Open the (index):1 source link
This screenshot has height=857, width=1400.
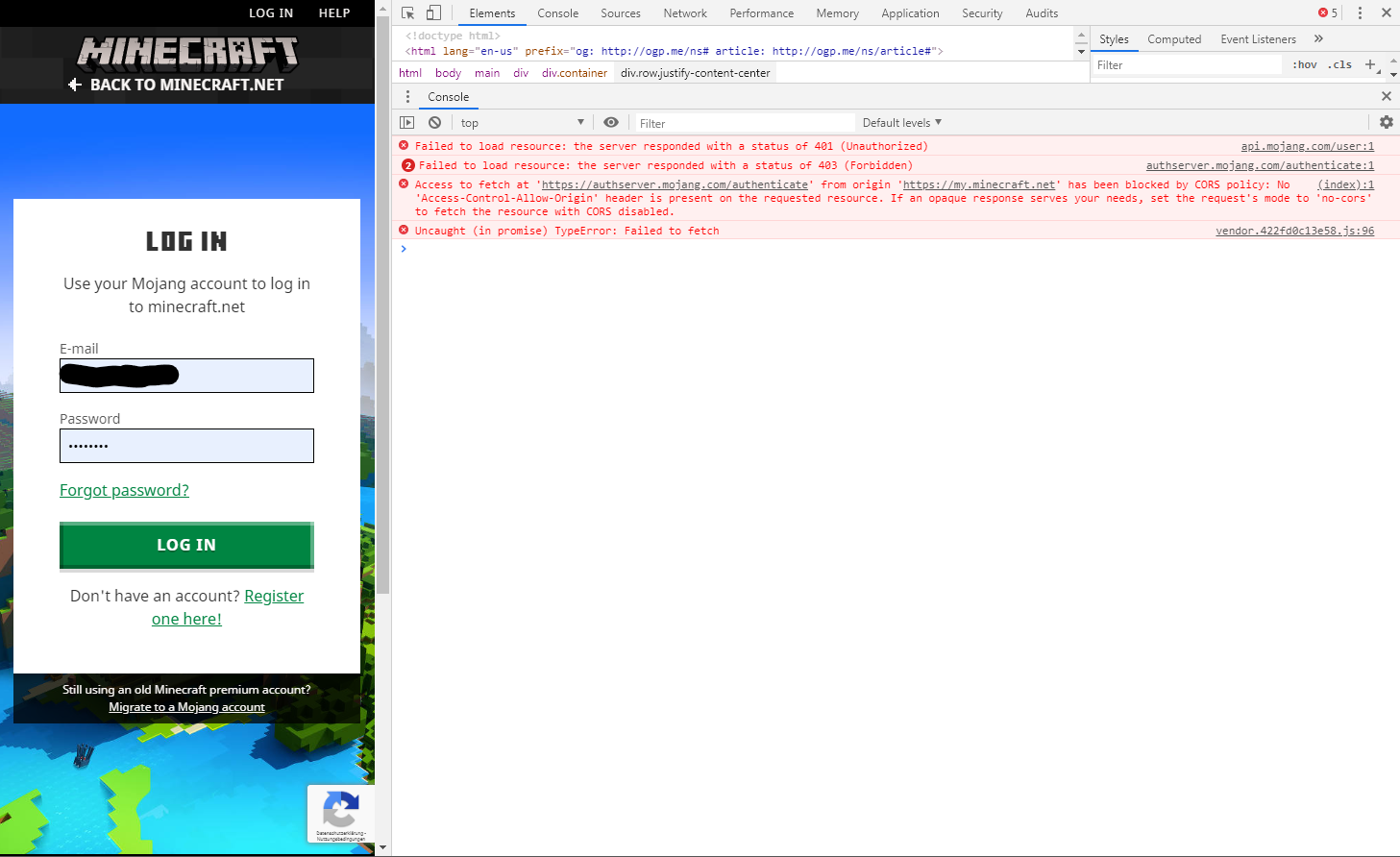tap(1346, 184)
